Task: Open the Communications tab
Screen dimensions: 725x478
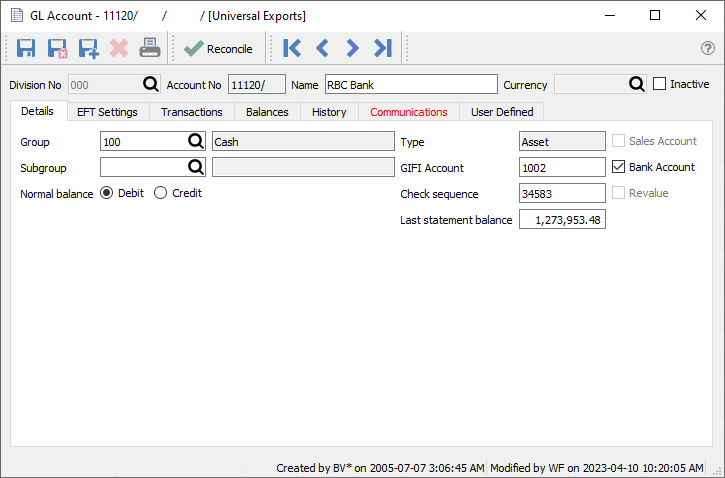Action: pyautogui.click(x=409, y=112)
